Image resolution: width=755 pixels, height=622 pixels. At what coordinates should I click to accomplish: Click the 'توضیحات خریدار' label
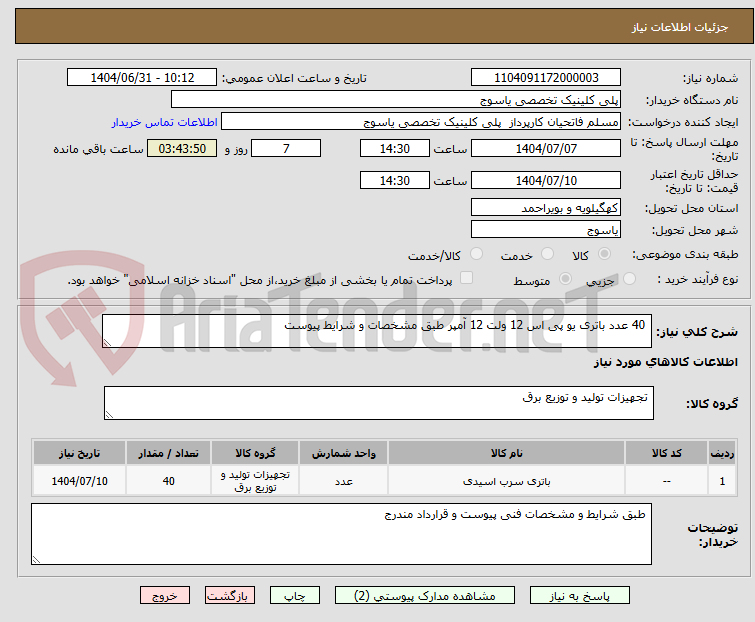pyautogui.click(x=713, y=535)
